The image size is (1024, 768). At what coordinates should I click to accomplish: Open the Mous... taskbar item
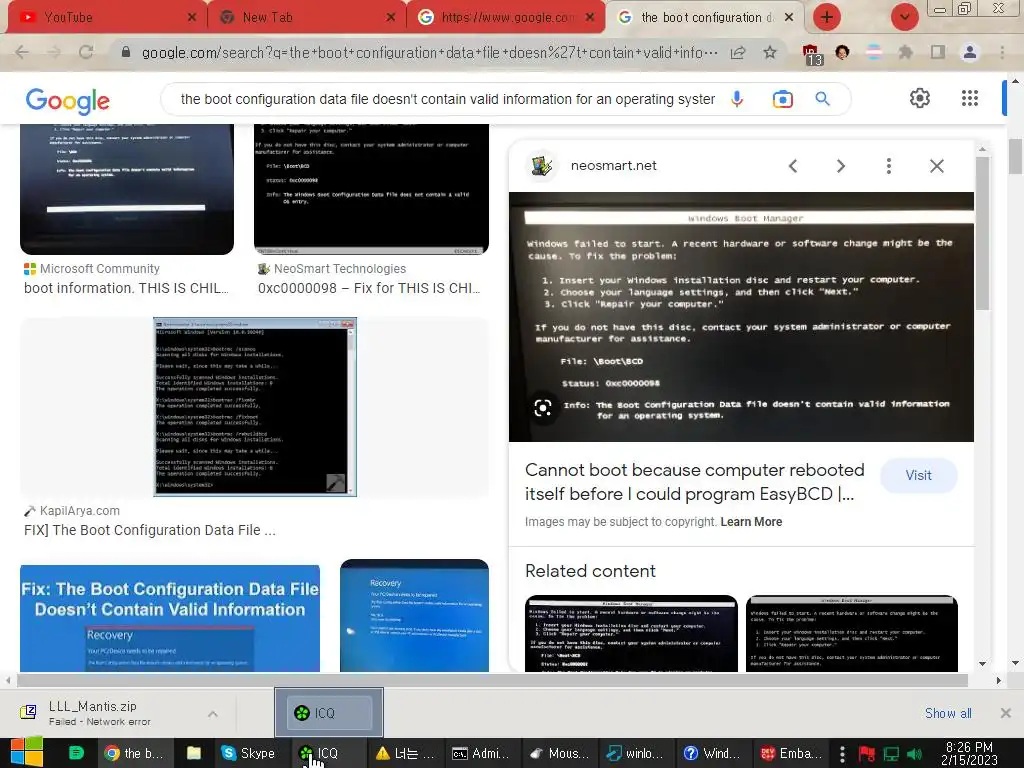(560, 753)
